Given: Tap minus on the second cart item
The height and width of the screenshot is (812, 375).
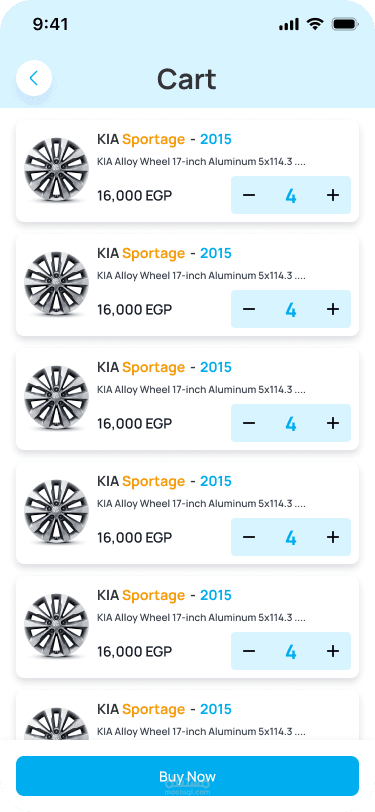Looking at the screenshot, I should tap(249, 309).
